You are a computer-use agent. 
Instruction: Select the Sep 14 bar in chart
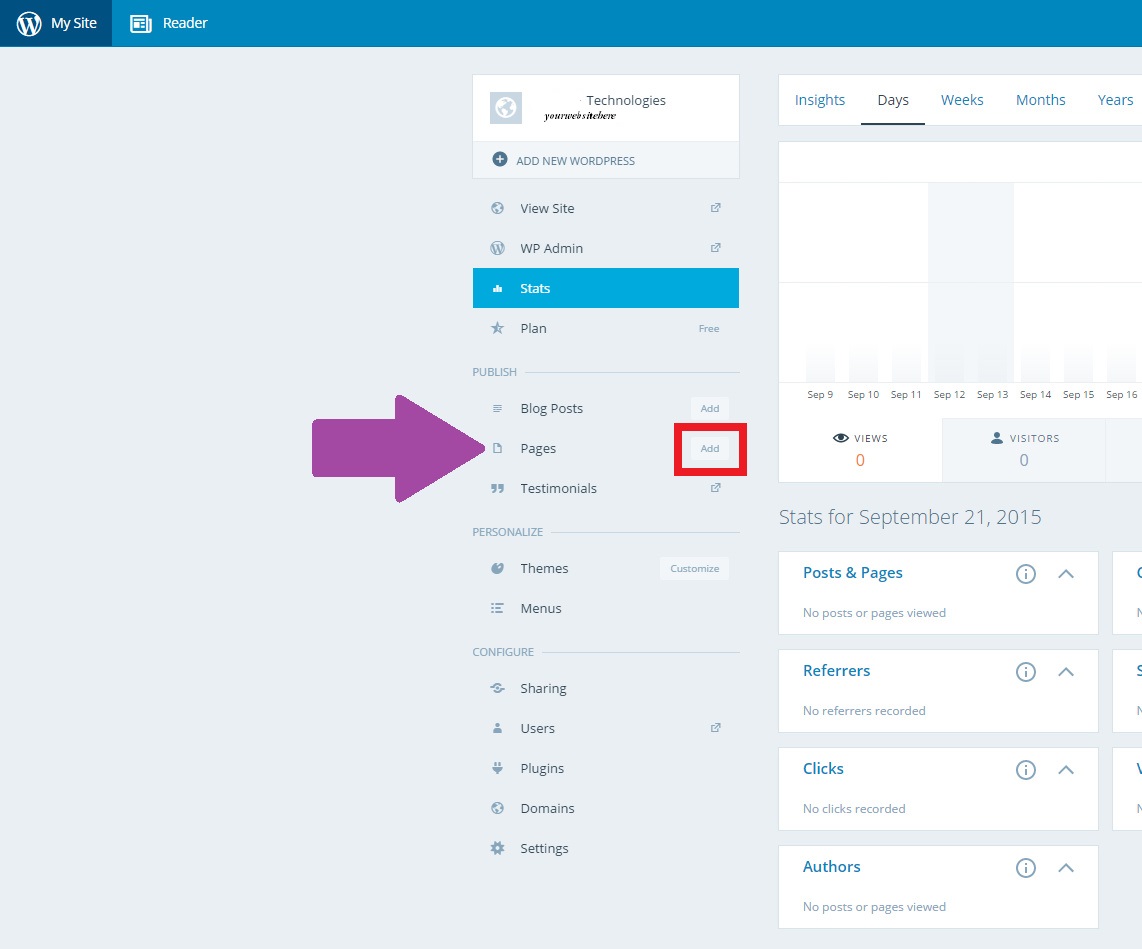pos(1035,365)
